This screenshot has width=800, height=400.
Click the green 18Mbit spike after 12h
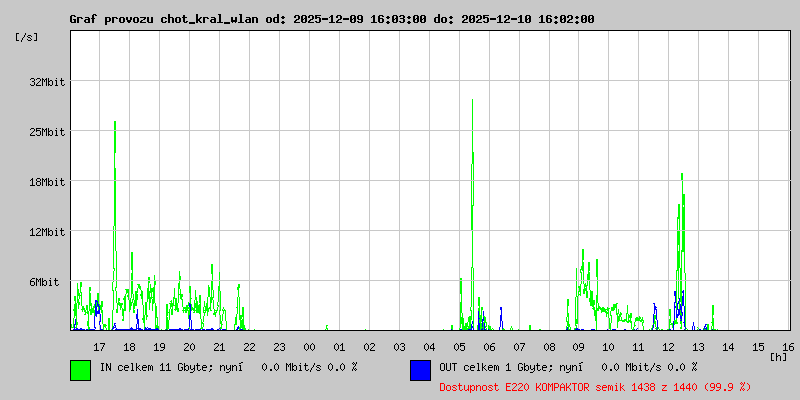tap(682, 252)
